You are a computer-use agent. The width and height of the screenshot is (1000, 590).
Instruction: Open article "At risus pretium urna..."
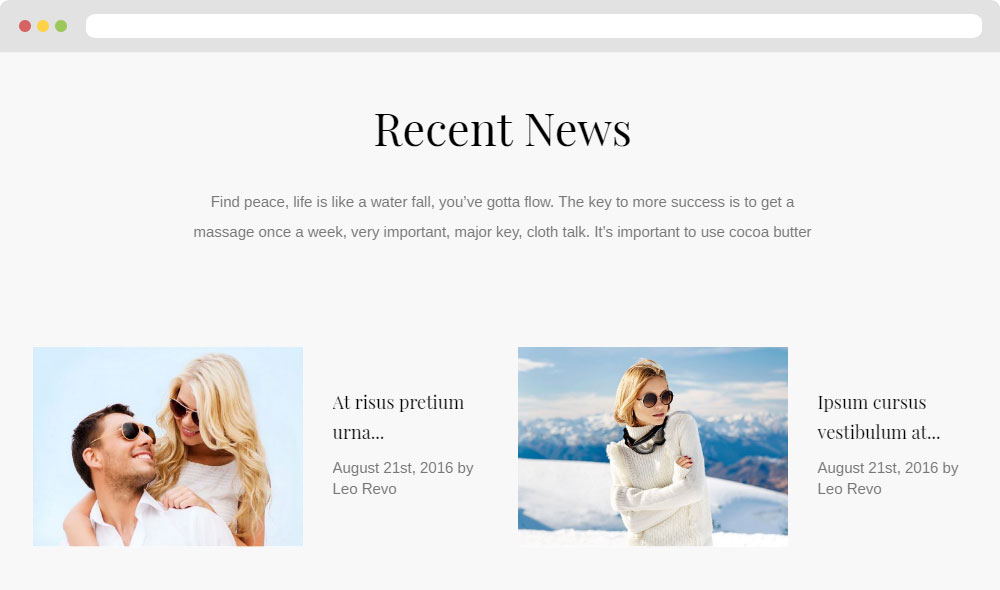(398, 417)
